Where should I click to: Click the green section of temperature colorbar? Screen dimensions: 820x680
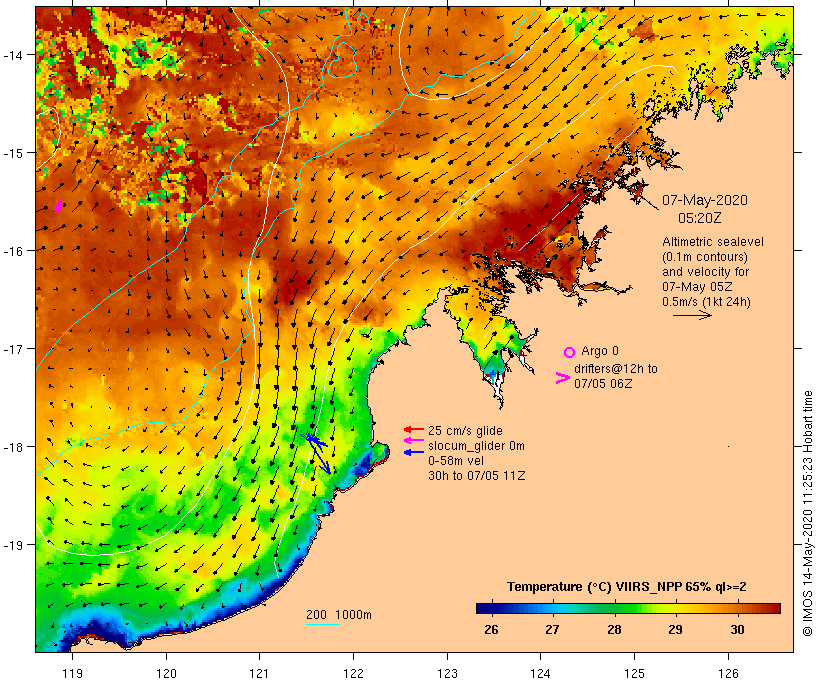coord(620,608)
